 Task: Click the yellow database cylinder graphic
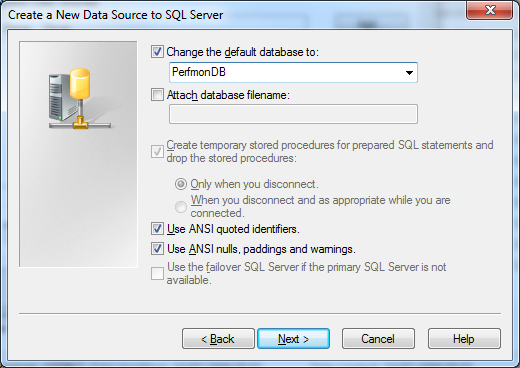coord(80,83)
